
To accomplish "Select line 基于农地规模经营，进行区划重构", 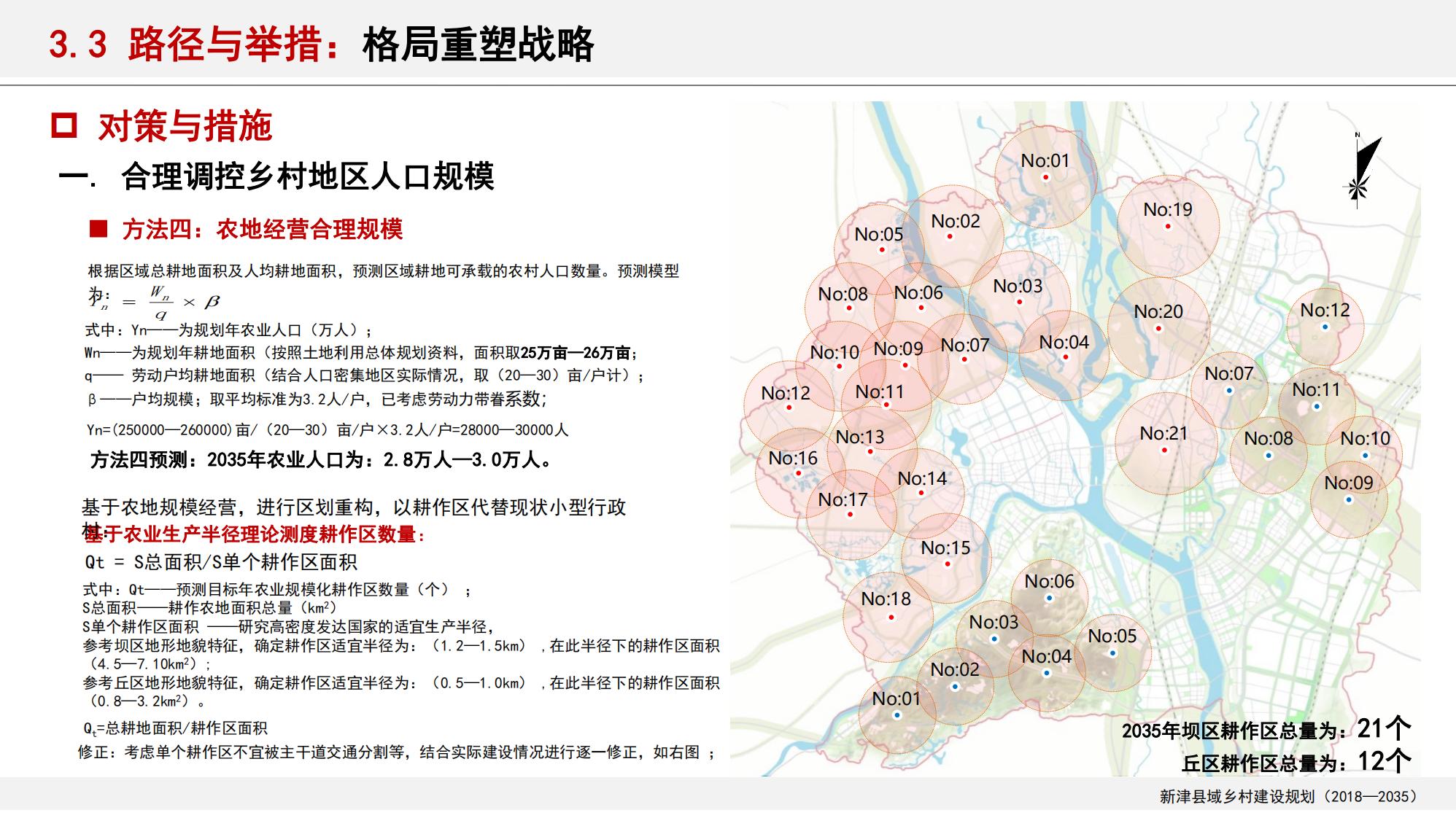I will 354,507.
